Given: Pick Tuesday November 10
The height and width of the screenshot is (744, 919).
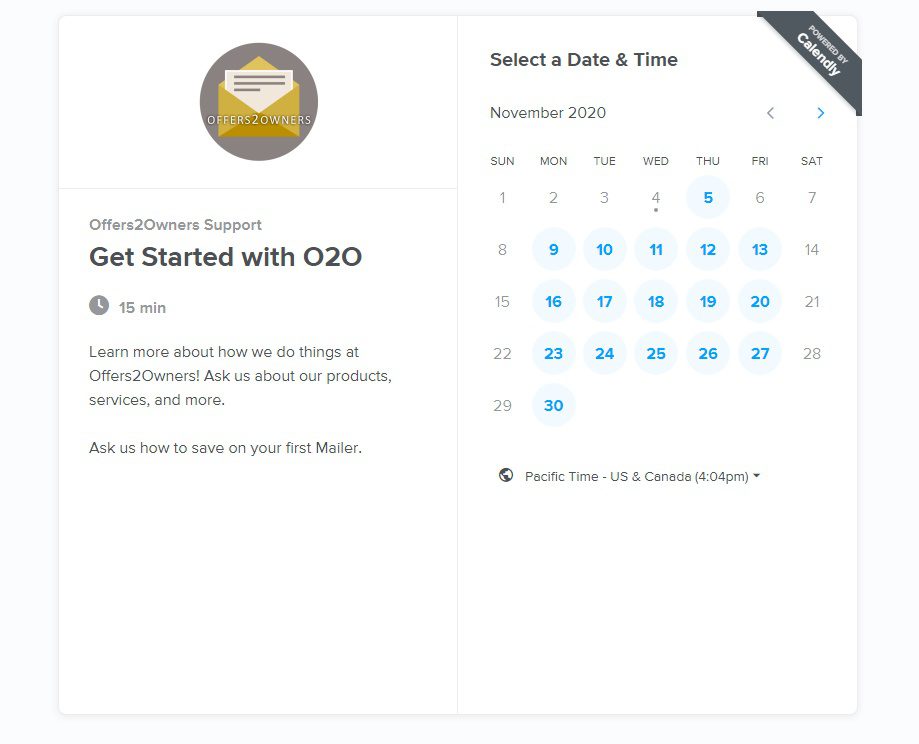Looking at the screenshot, I should pyautogui.click(x=605, y=250).
